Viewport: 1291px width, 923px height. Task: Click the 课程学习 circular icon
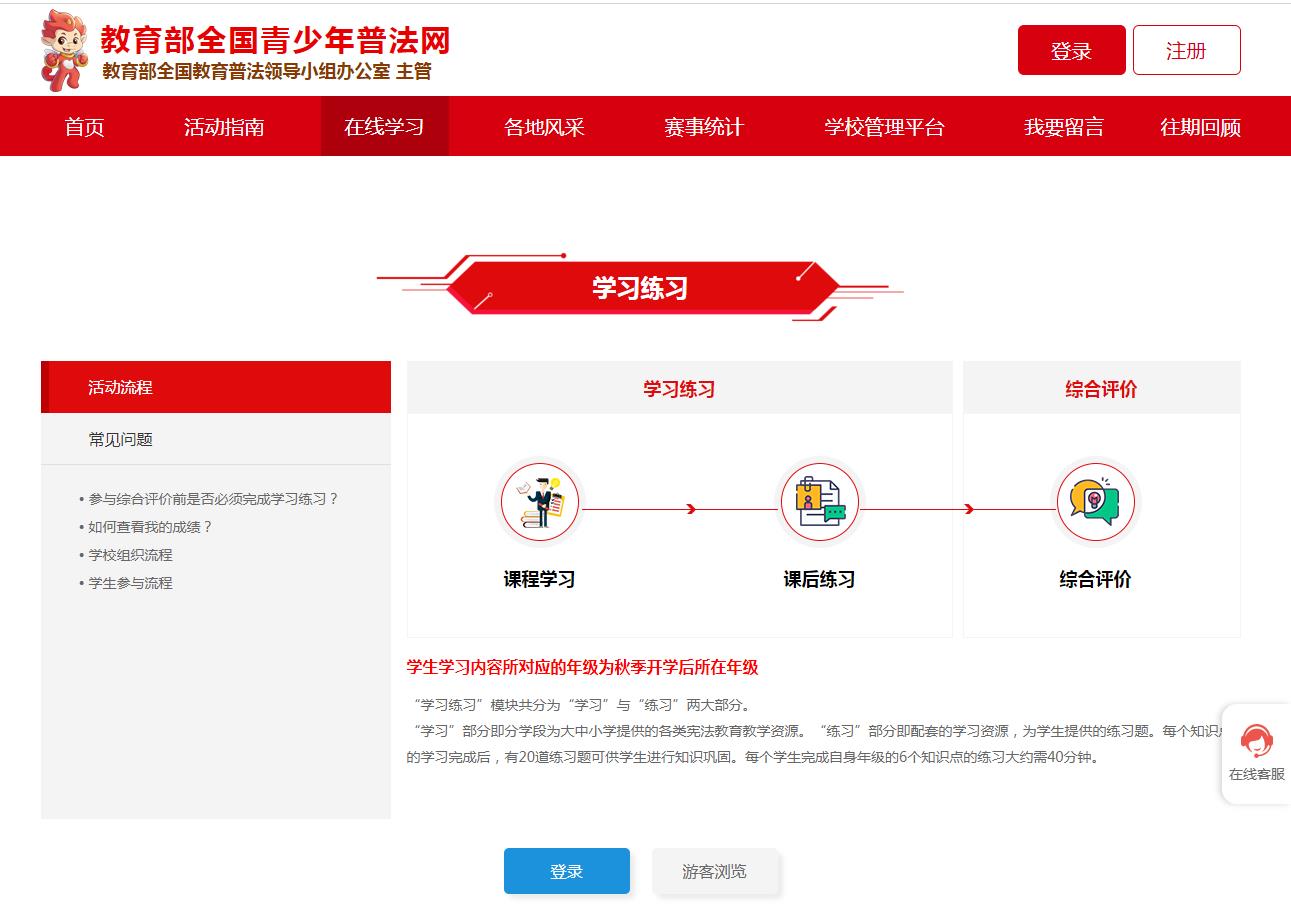point(540,503)
